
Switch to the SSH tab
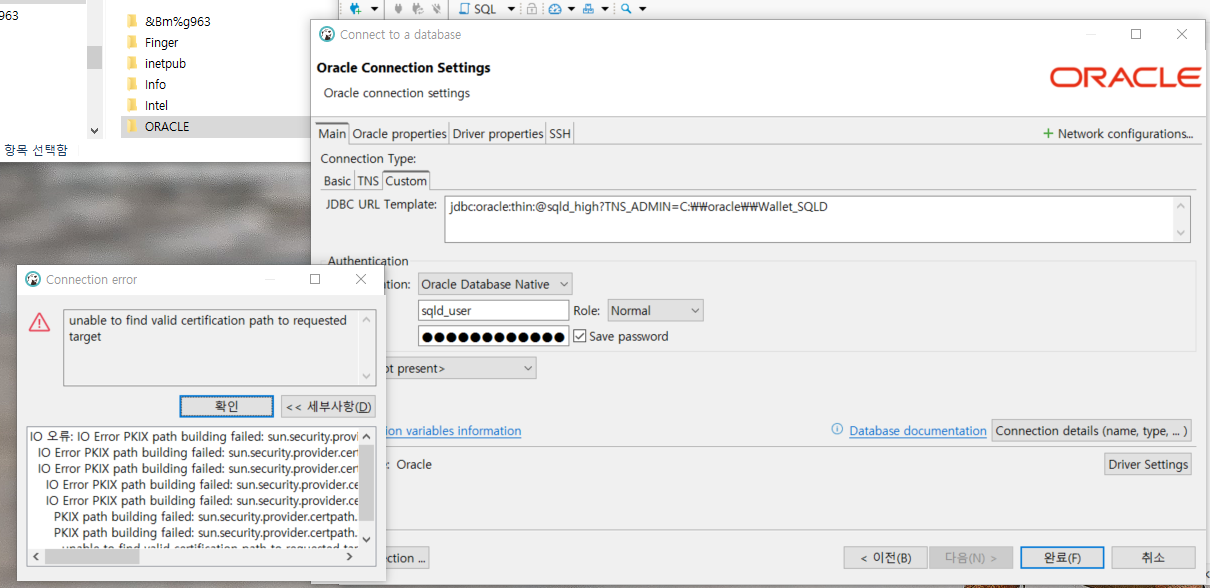pos(560,133)
